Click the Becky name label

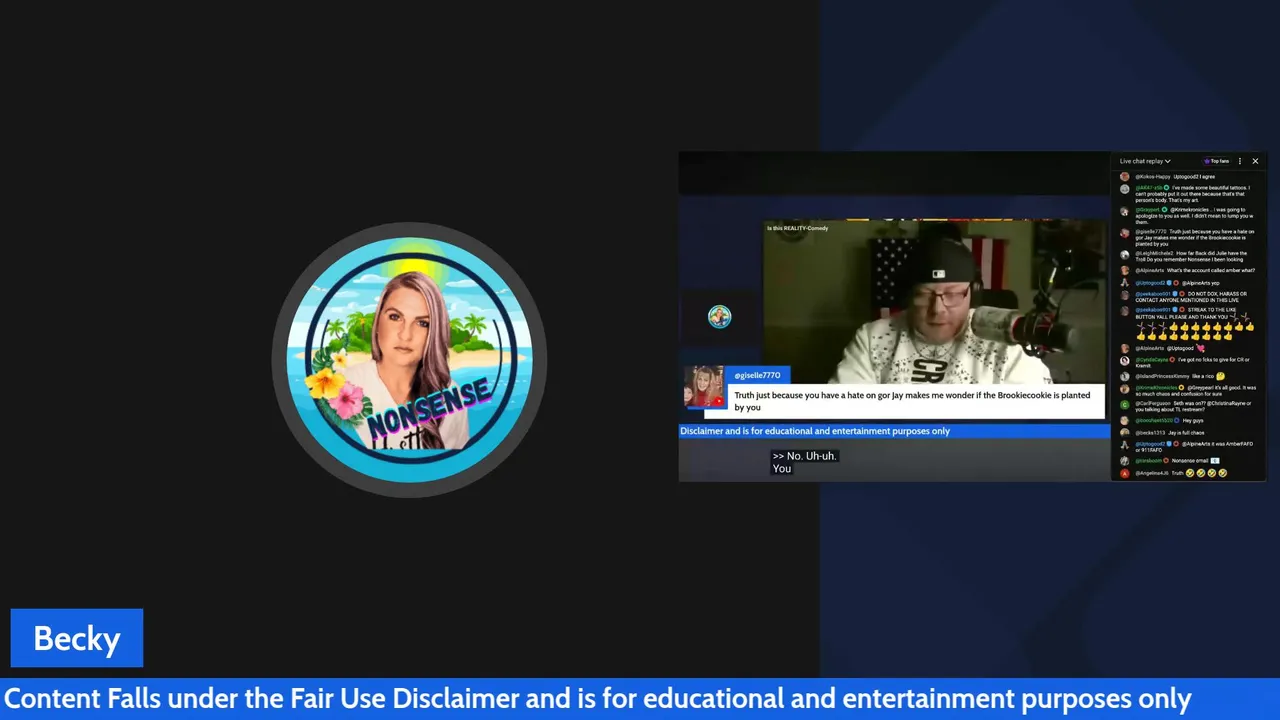tap(77, 638)
